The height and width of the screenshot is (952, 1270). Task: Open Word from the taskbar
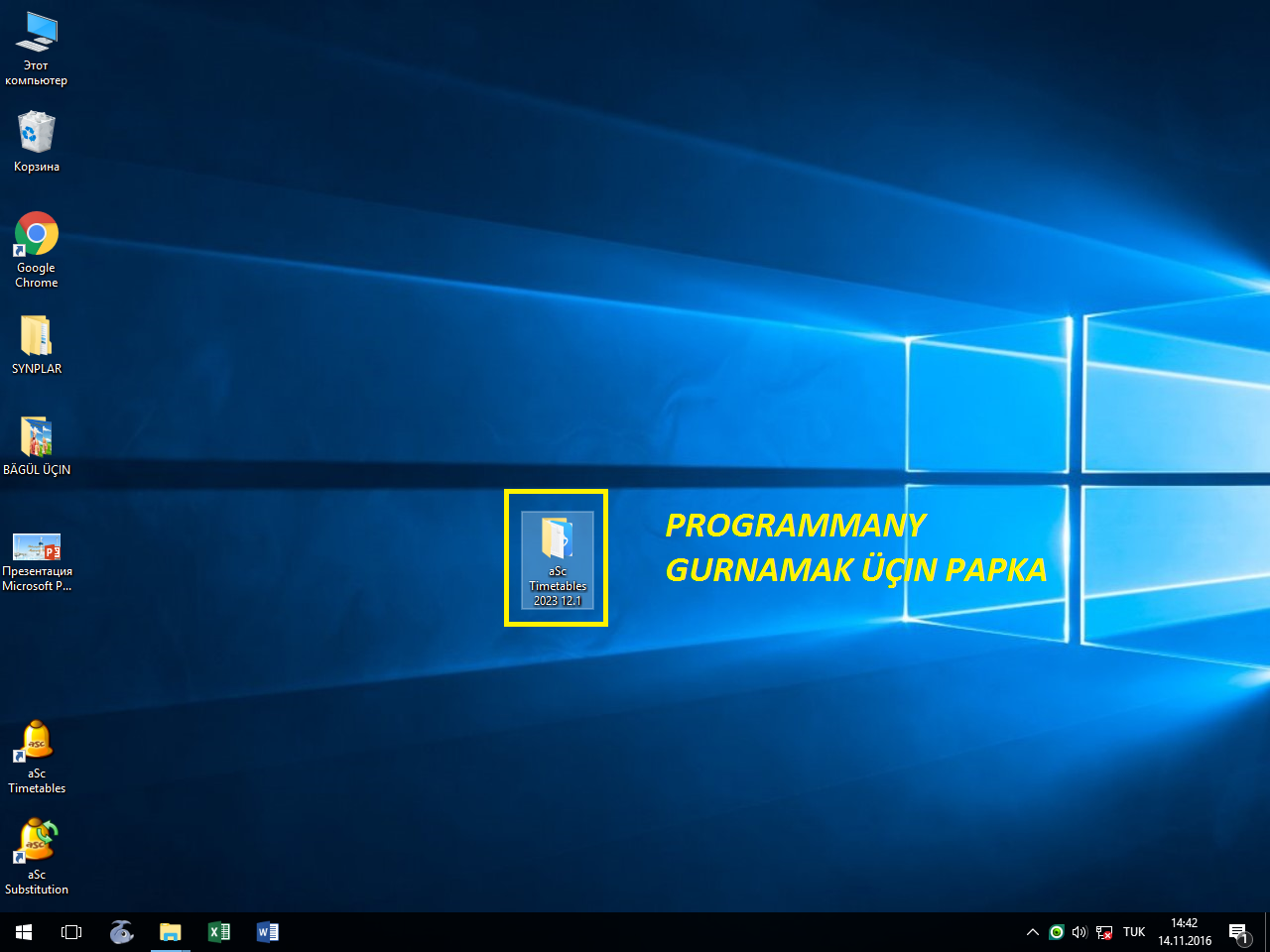click(268, 932)
